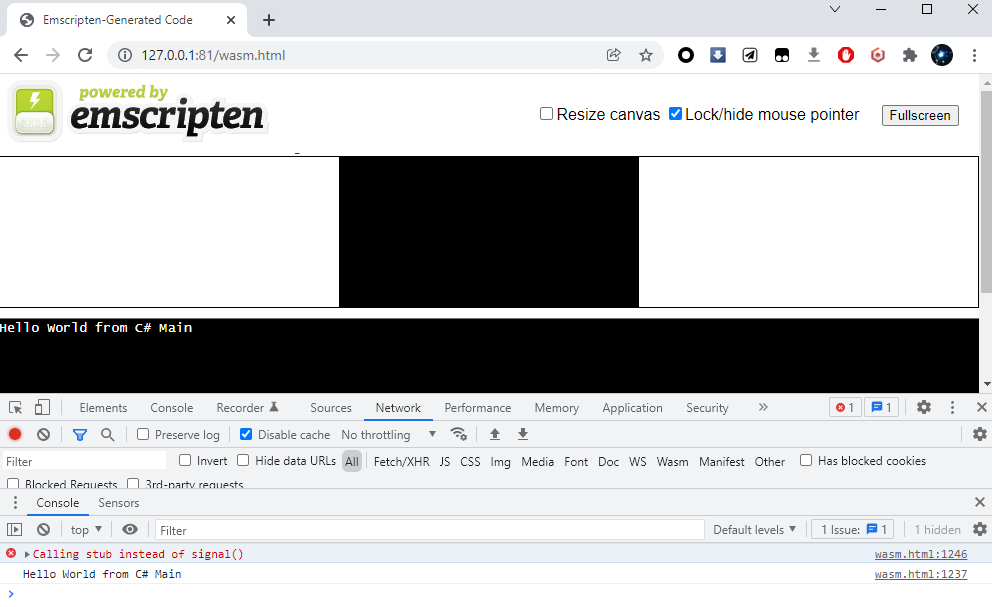Switch to the Application tab
992x607 pixels.
633,408
